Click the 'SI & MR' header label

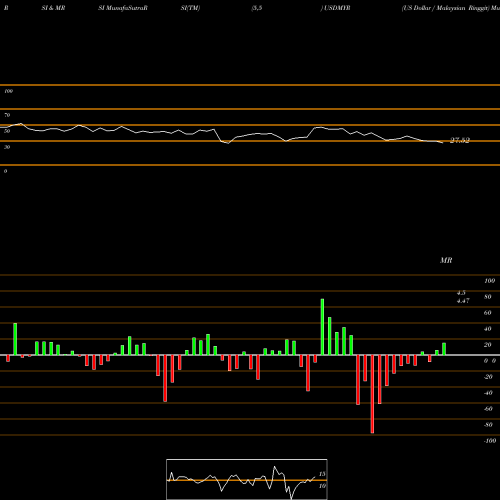pos(53,8)
